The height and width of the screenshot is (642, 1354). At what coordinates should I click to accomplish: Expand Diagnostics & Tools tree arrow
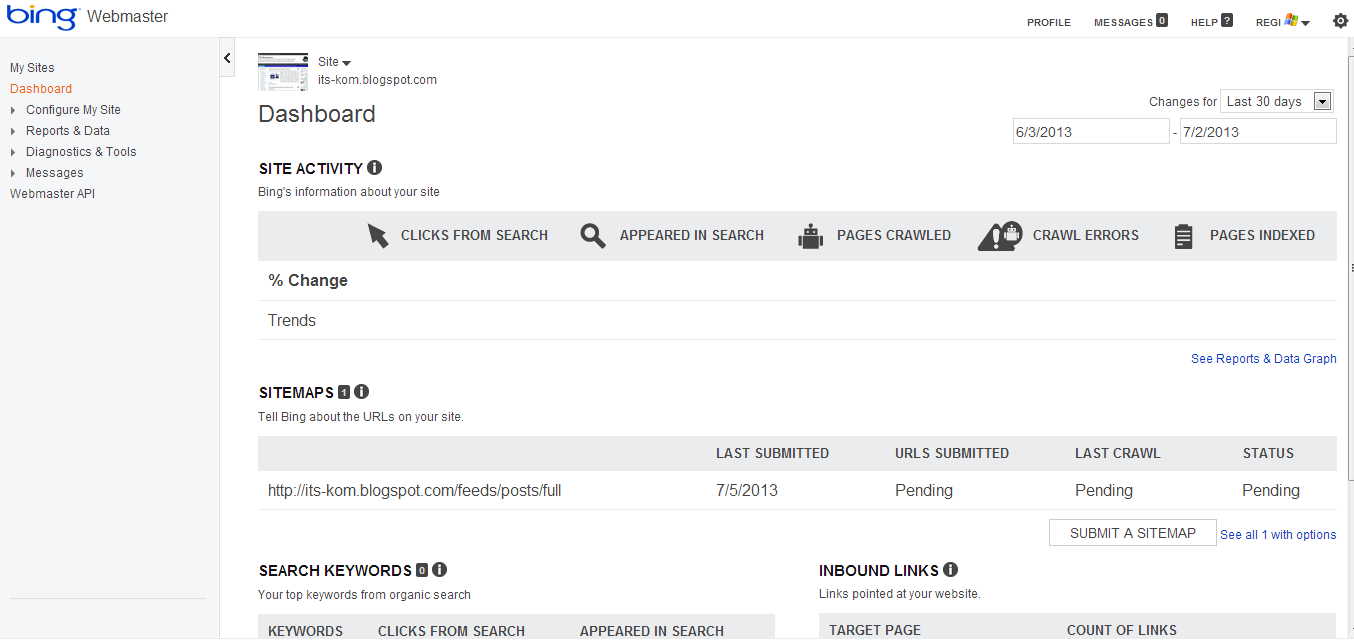click(13, 152)
